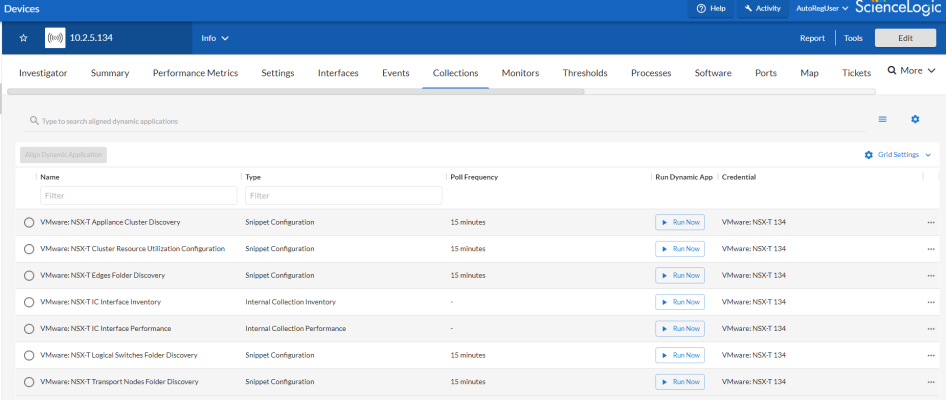Image resolution: width=946 pixels, height=400 pixels.
Task: Go to the Map tab
Action: pos(809,73)
